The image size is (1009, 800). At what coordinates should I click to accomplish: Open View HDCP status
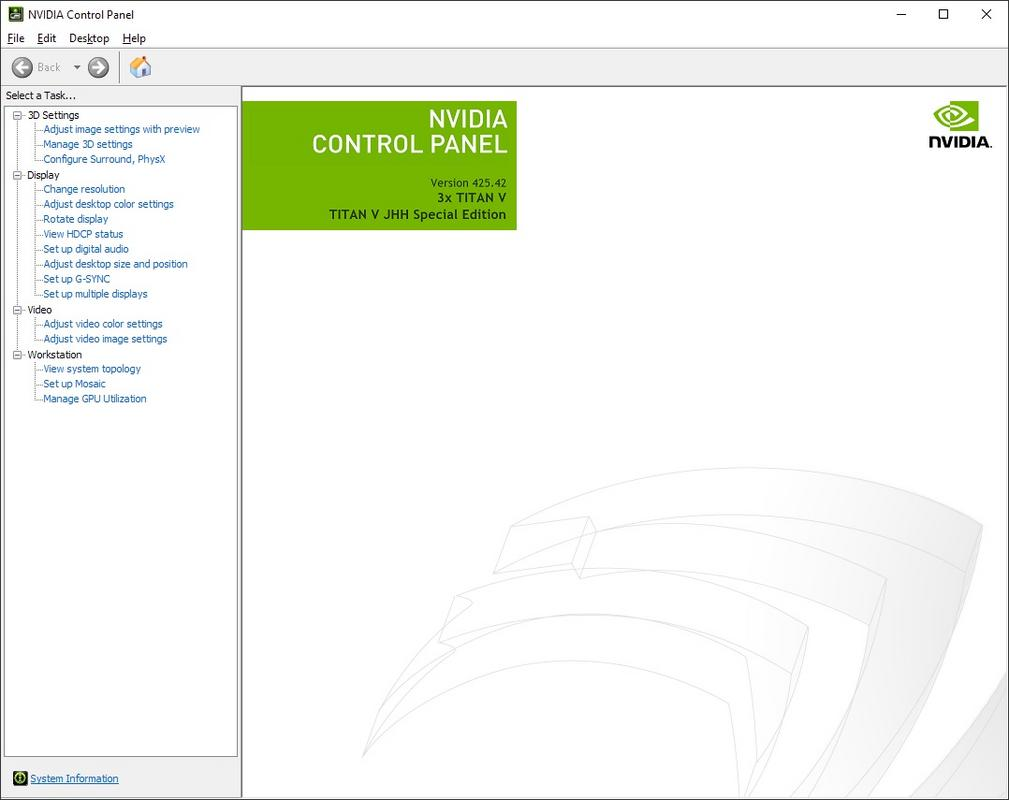coord(83,234)
